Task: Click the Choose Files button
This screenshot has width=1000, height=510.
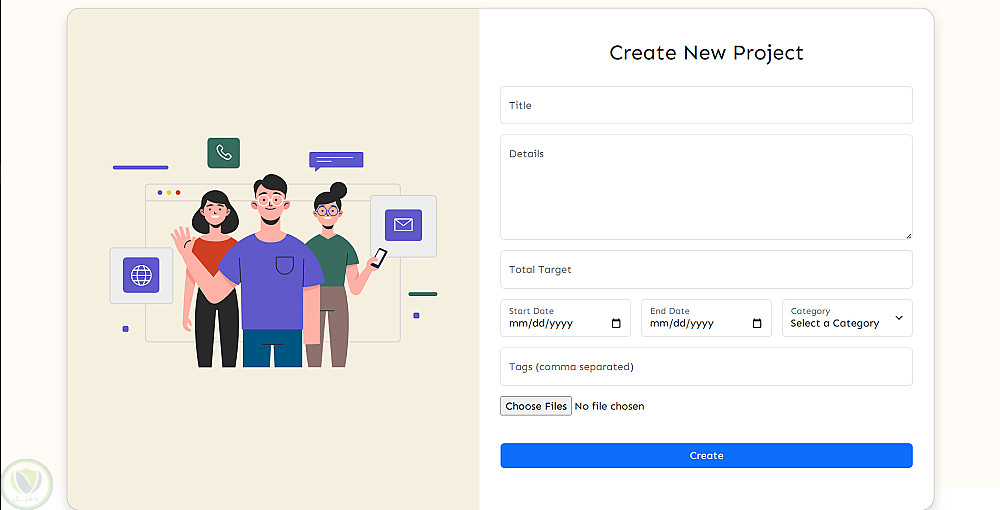Action: point(536,406)
